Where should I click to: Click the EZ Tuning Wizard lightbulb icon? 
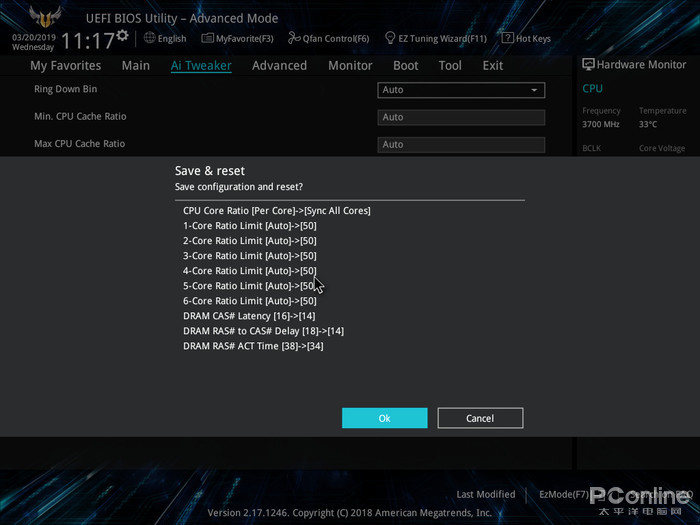[x=390, y=38]
